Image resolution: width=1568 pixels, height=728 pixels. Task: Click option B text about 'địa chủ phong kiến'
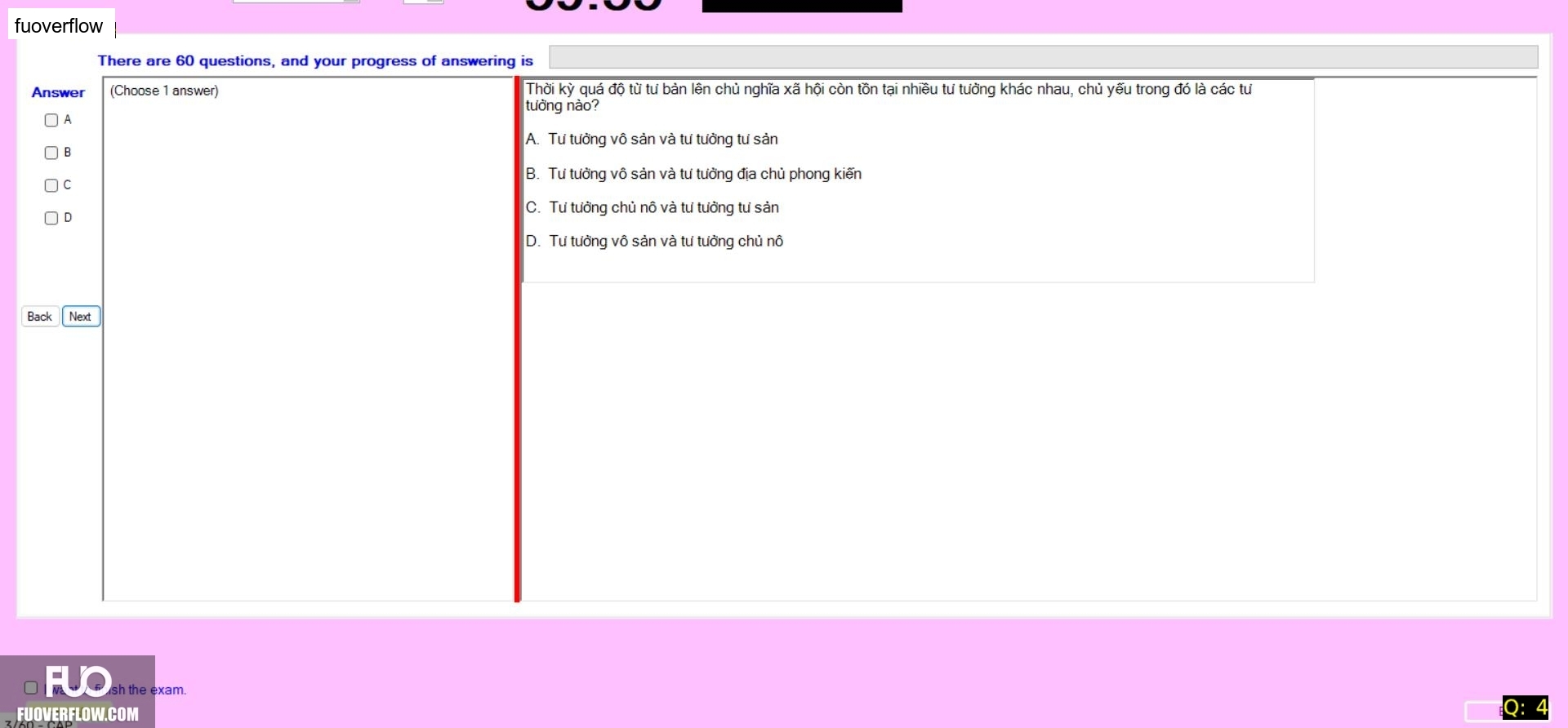click(x=705, y=174)
